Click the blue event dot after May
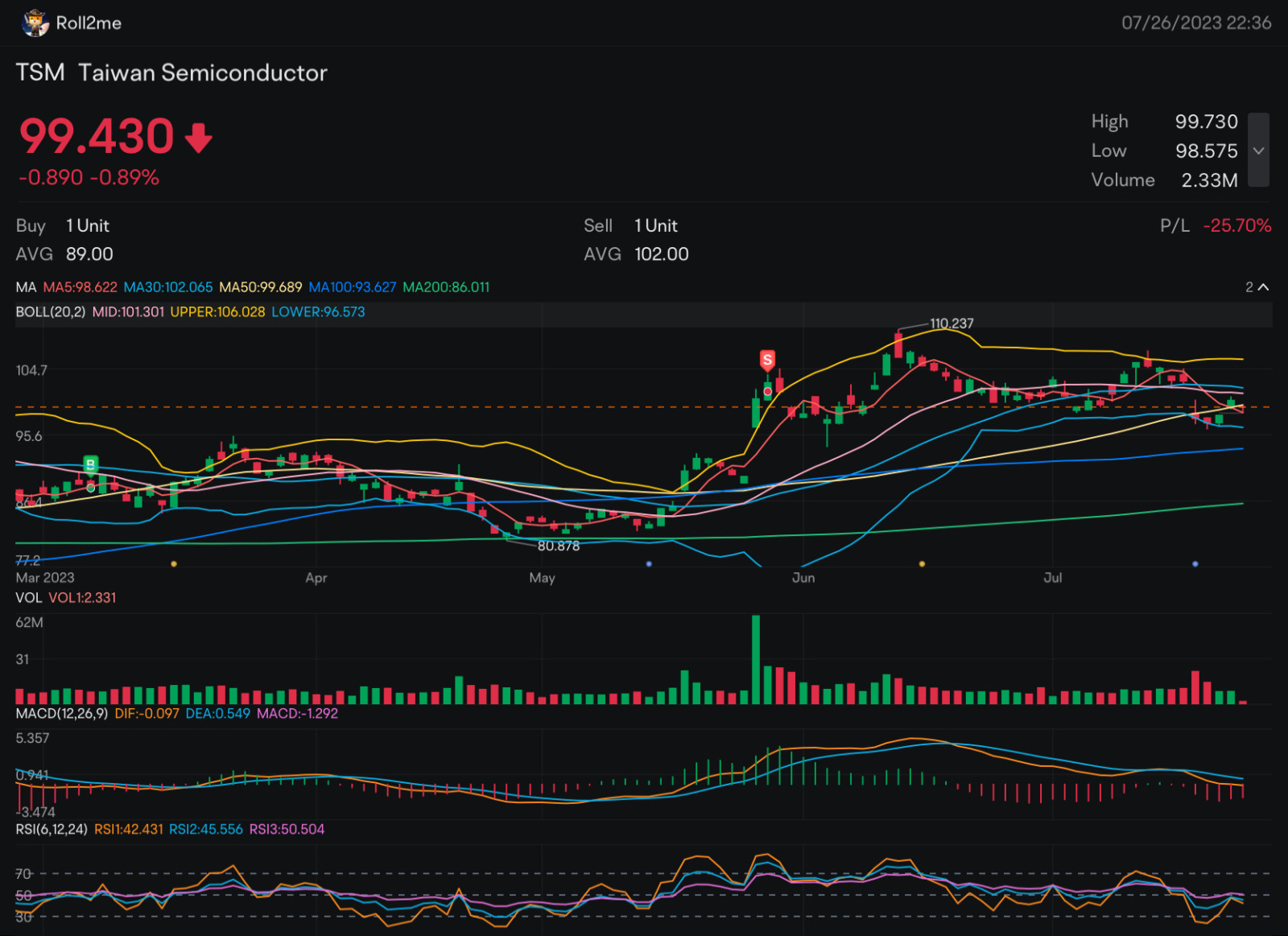 click(649, 564)
